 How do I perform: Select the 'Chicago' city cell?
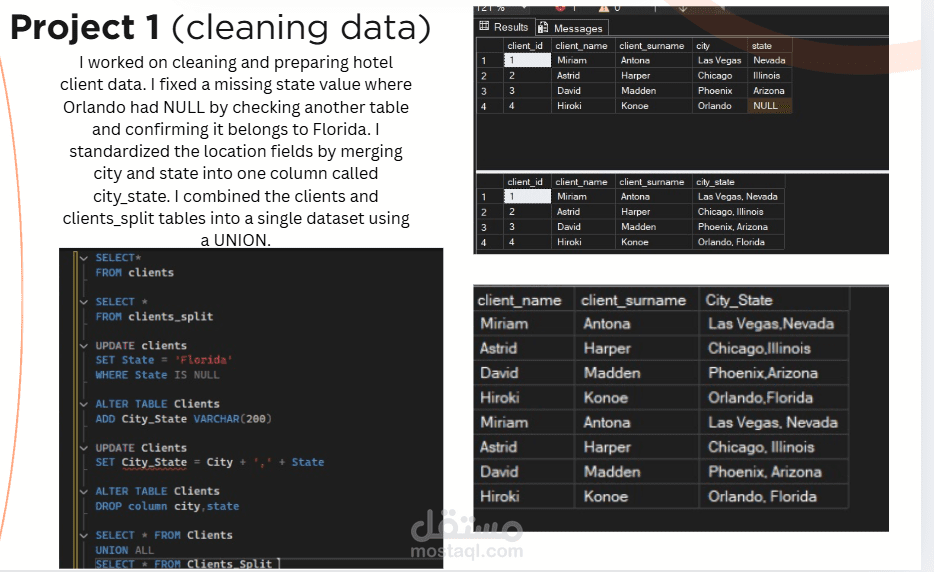pyautogui.click(x=719, y=76)
